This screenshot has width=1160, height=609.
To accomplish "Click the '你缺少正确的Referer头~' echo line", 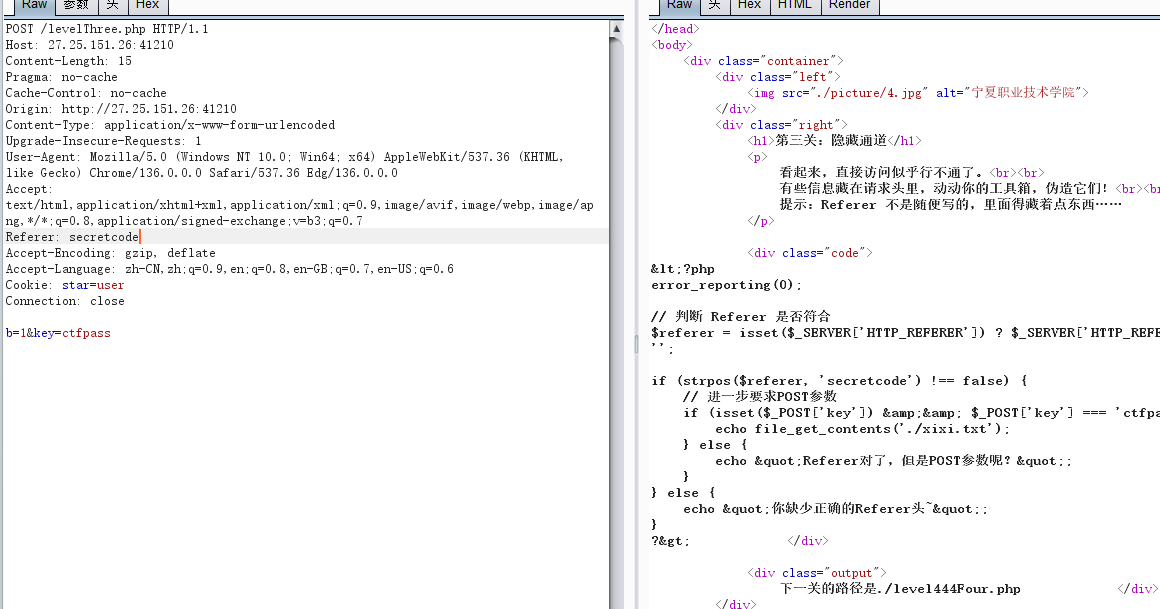I will click(x=835, y=509).
